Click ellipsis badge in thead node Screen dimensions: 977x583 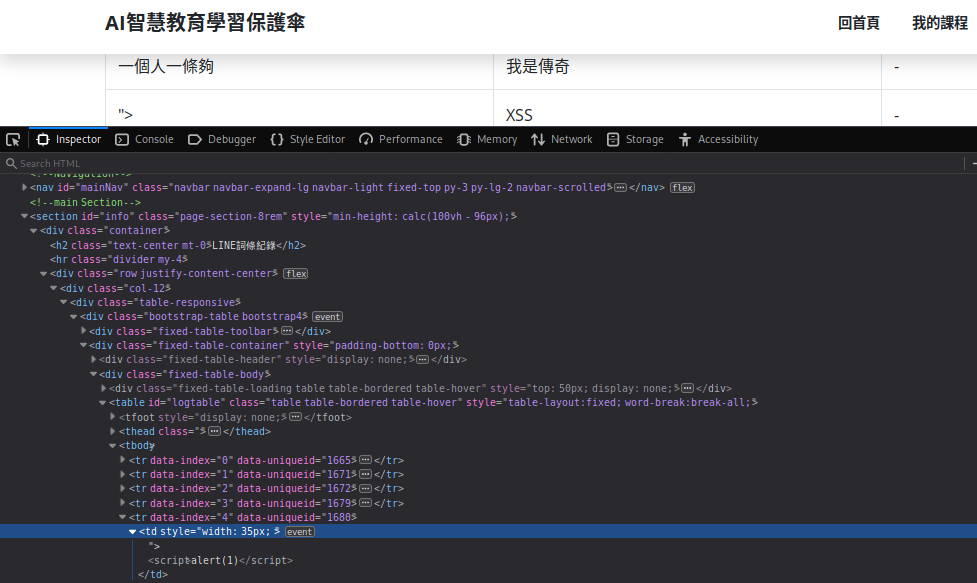[214, 431]
